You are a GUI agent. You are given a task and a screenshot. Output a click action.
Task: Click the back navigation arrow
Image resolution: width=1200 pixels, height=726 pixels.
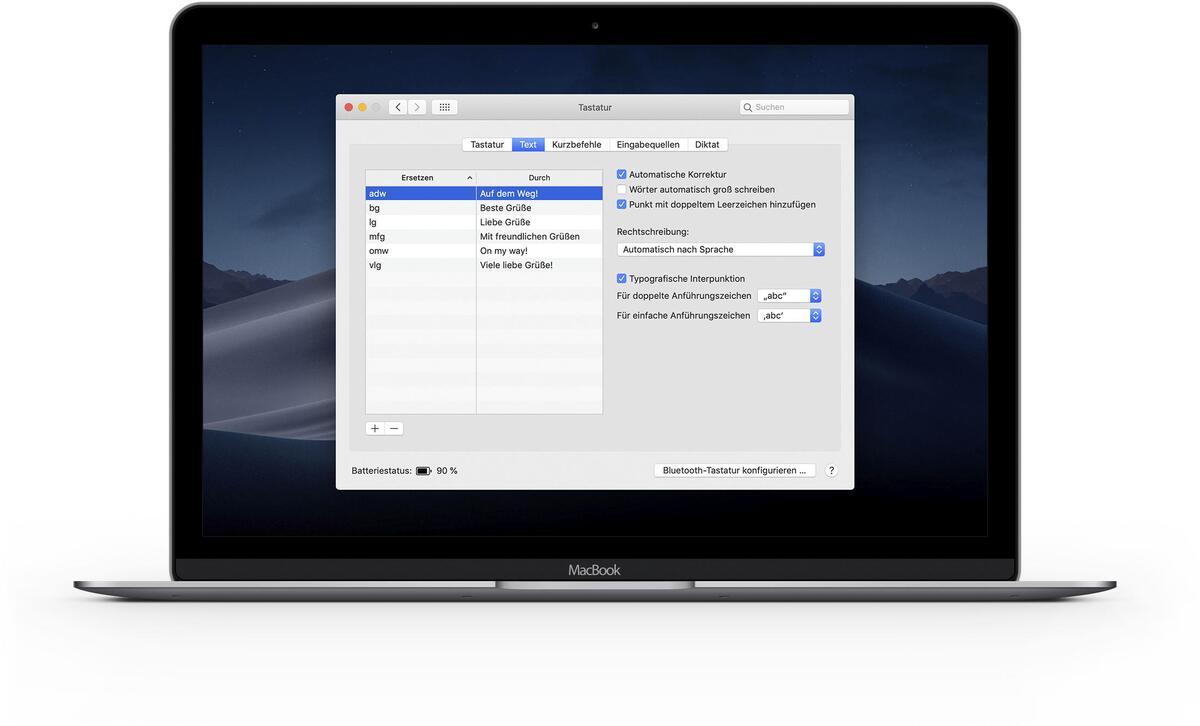click(397, 106)
